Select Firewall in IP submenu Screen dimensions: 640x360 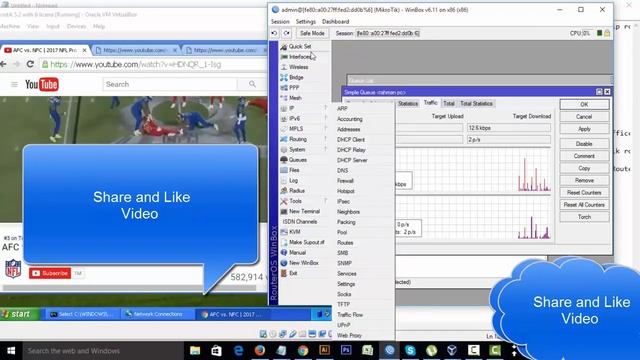[x=345, y=180]
